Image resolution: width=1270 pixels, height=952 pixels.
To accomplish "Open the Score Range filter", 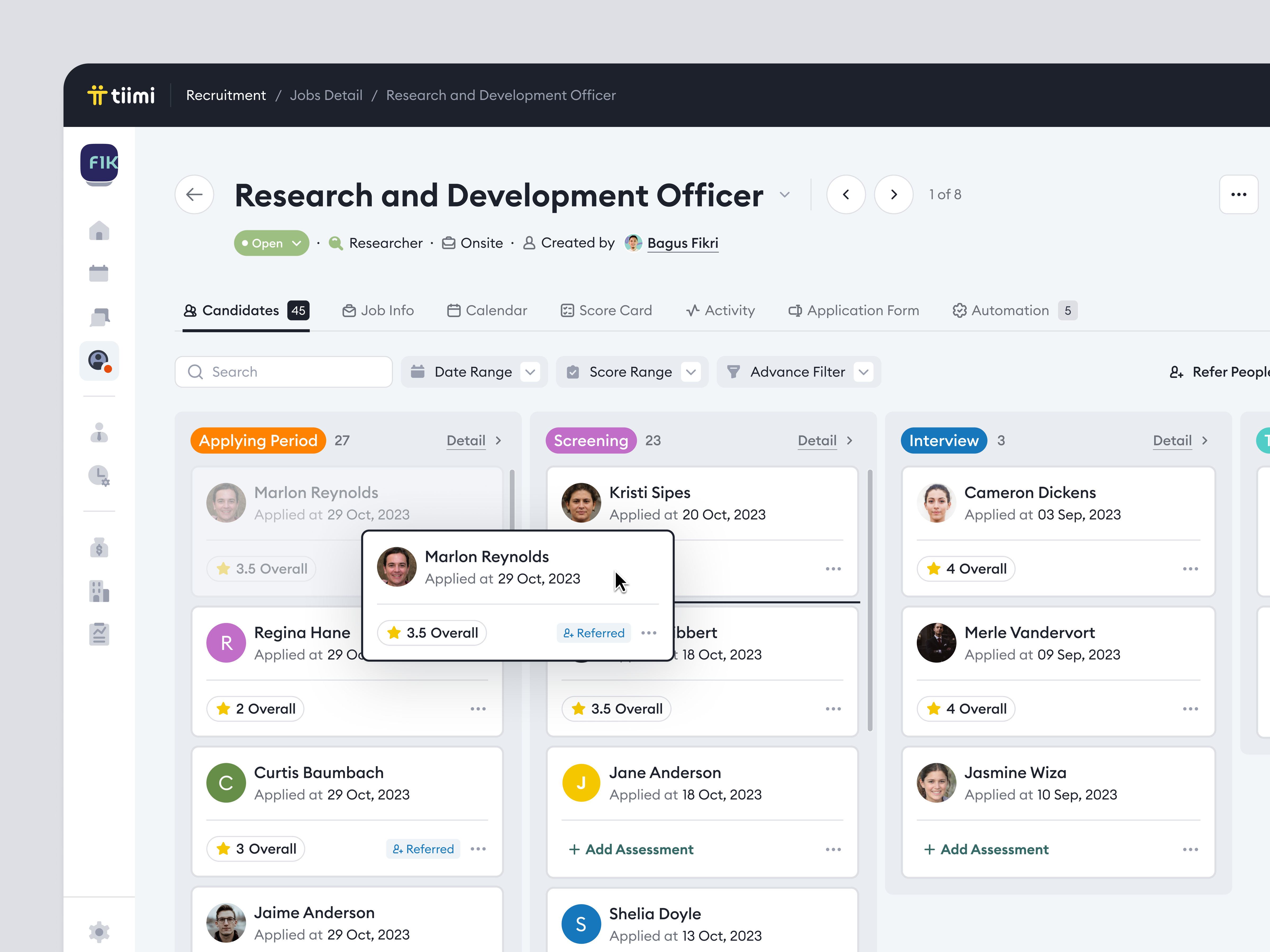I will 631,371.
